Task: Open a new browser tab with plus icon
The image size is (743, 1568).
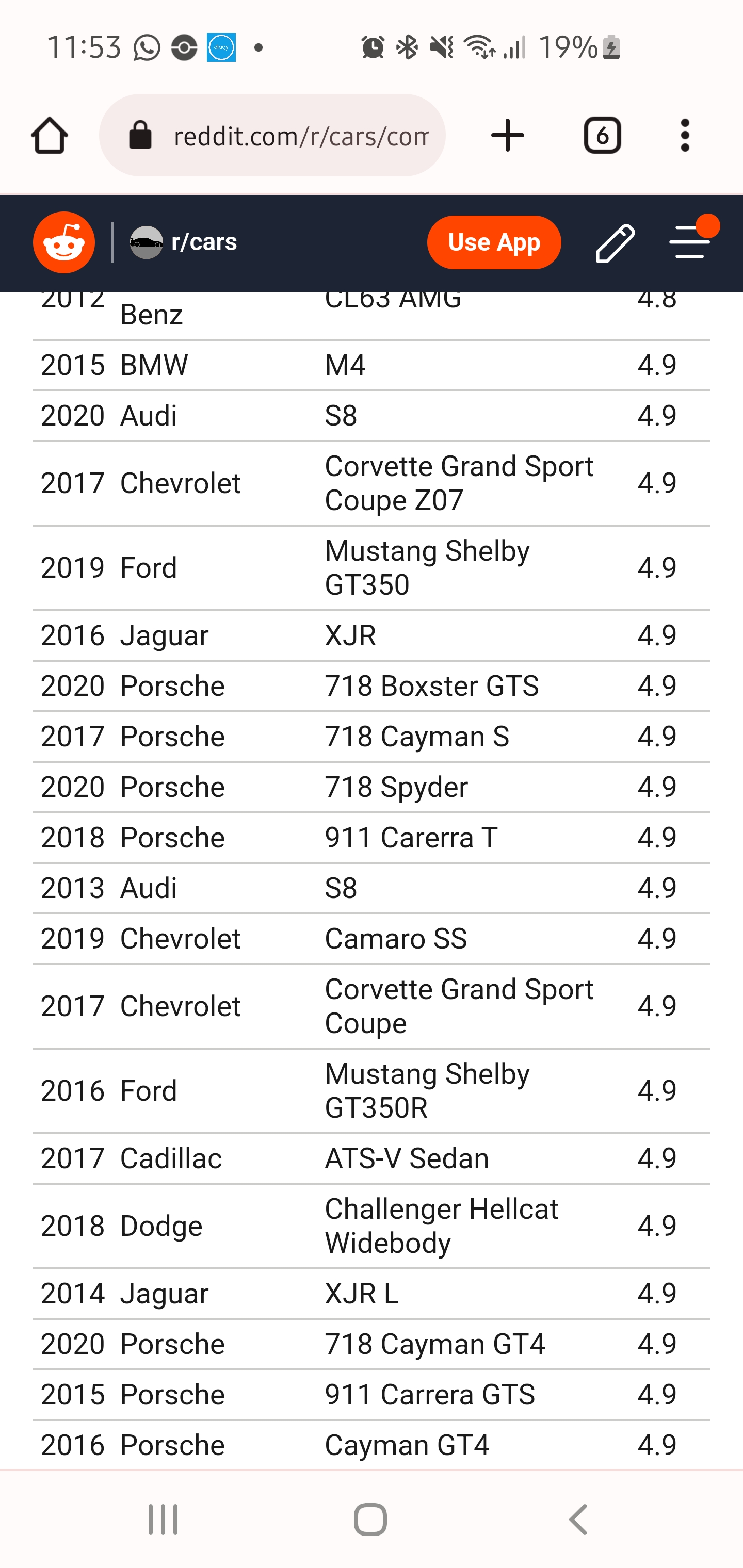Action: click(507, 135)
